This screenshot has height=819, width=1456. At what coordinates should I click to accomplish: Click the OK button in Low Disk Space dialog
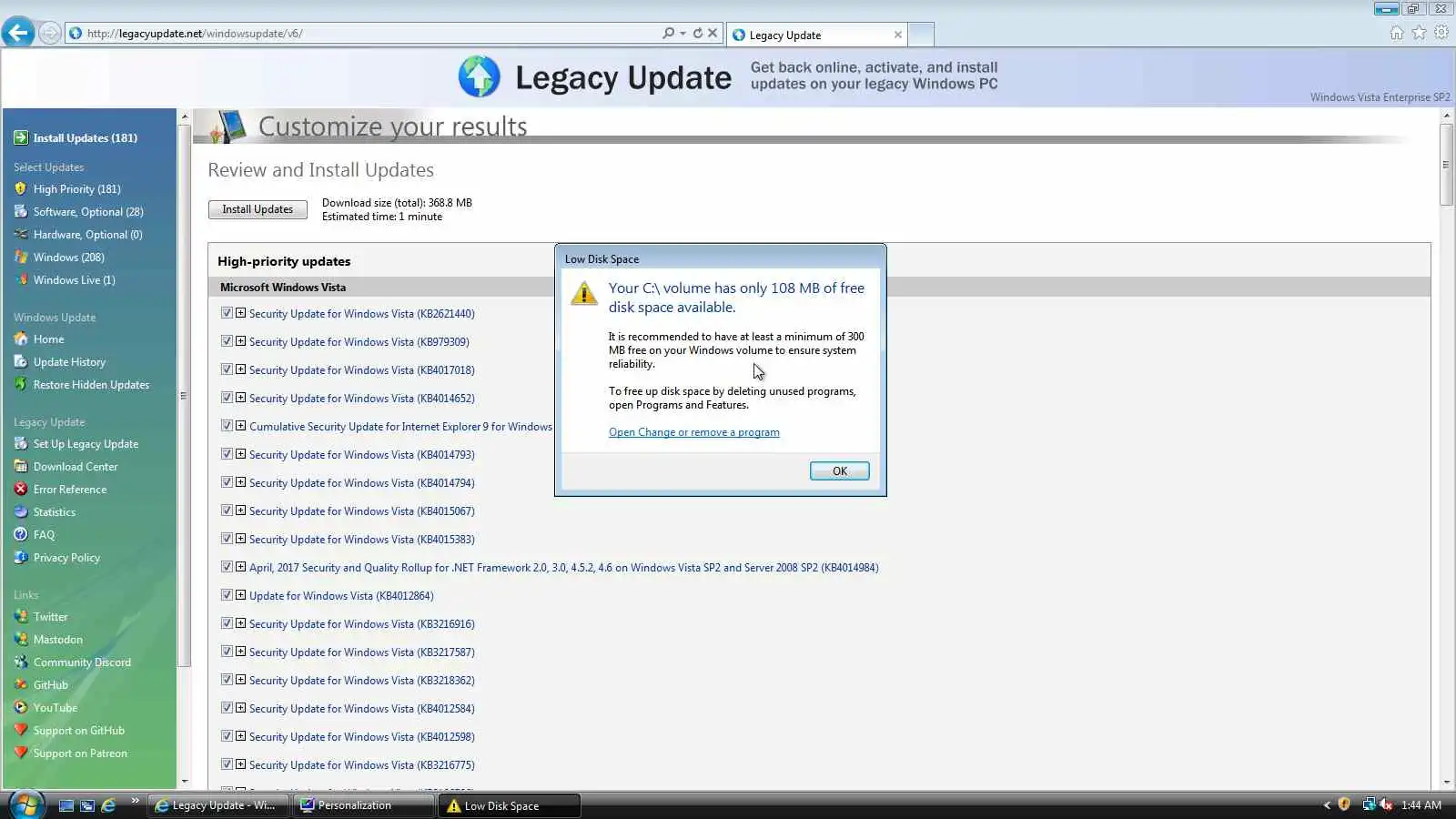coord(839,470)
